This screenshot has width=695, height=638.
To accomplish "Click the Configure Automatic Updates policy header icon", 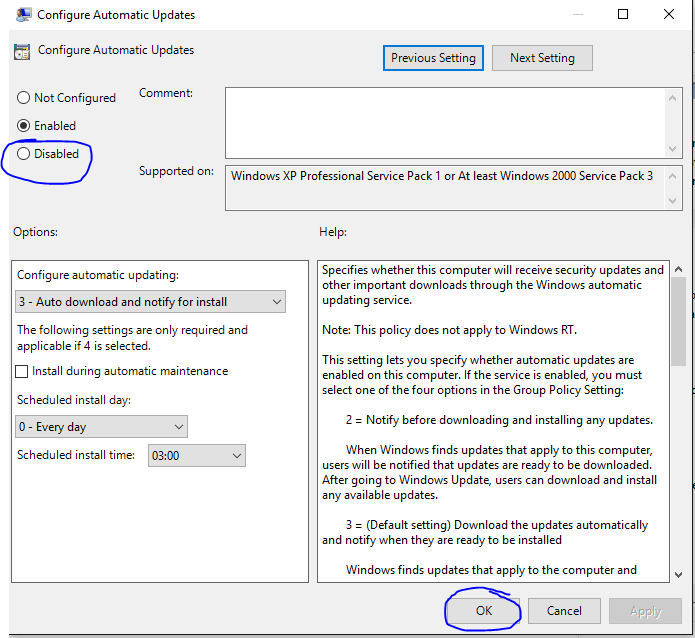I will [x=22, y=51].
